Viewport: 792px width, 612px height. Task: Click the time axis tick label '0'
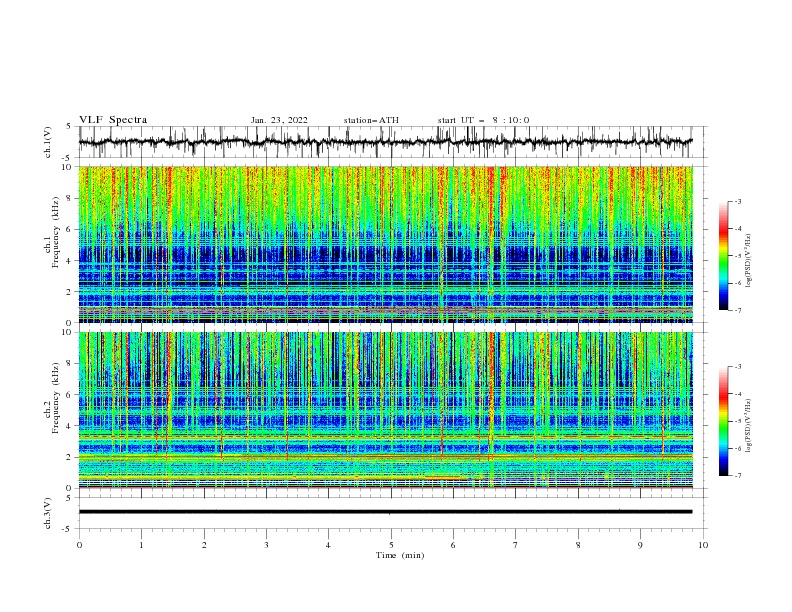79,545
